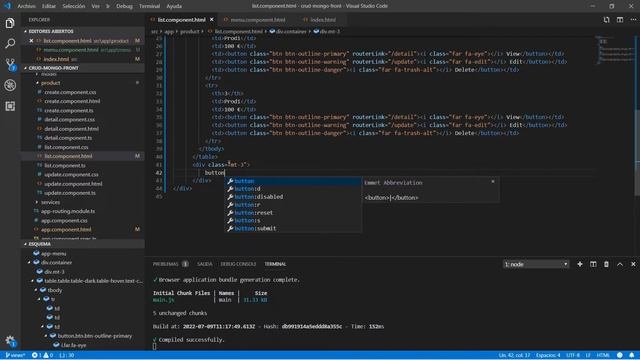Image resolution: width=640 pixels, height=360 pixels.
Task: Split the terminal panel
Action: coord(593,264)
